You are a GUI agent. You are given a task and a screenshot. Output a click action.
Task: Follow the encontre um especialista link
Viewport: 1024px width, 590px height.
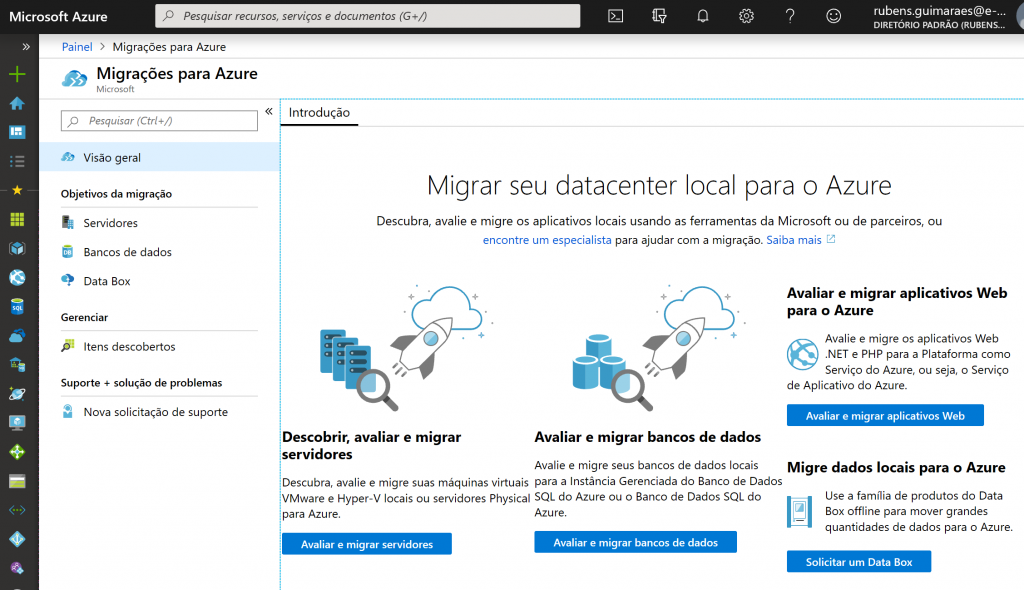pyautogui.click(x=546, y=241)
